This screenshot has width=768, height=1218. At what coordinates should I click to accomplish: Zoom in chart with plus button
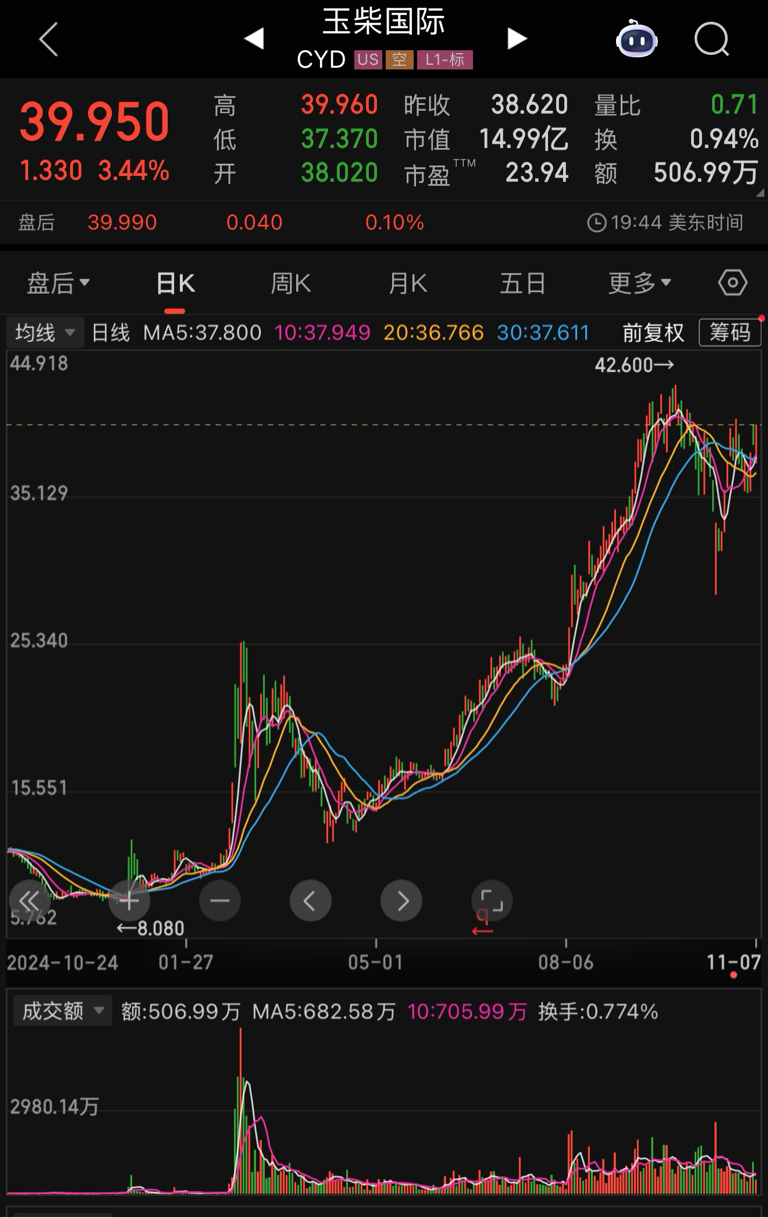pos(129,901)
